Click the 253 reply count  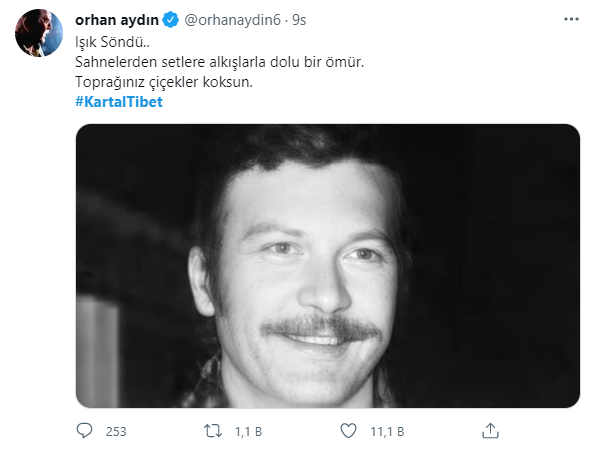[x=116, y=432]
